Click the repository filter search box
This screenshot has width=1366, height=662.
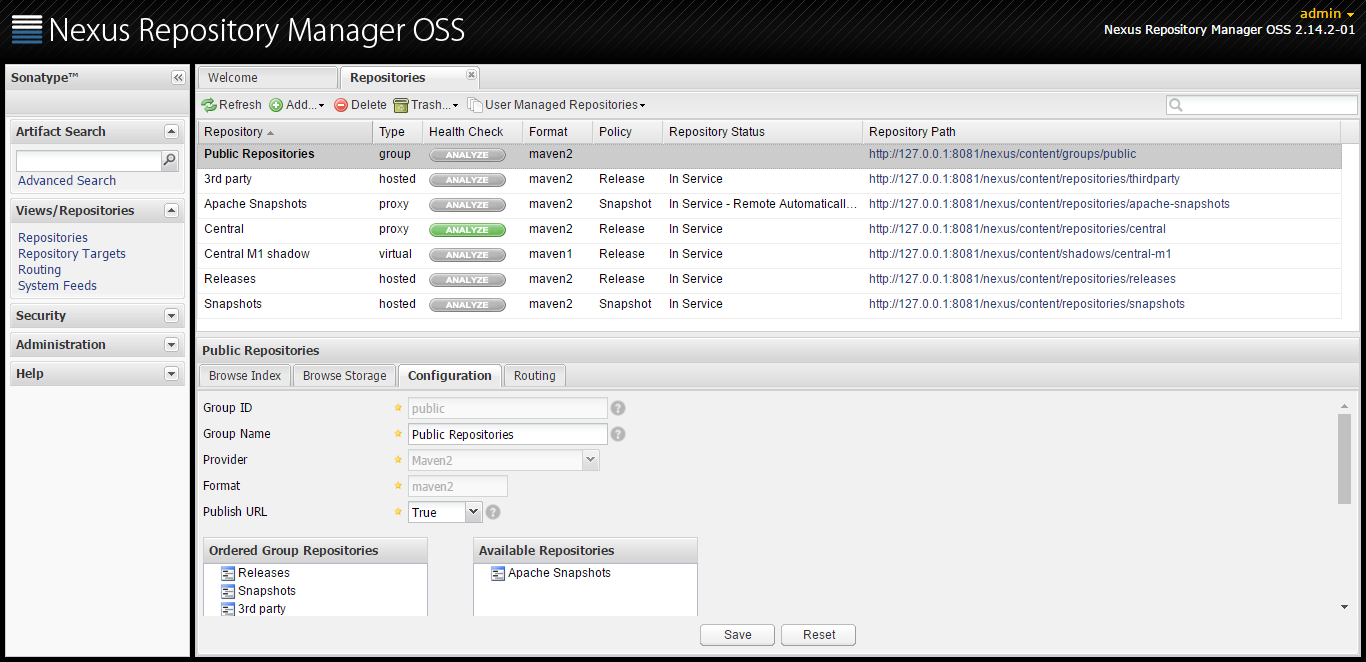(1262, 105)
